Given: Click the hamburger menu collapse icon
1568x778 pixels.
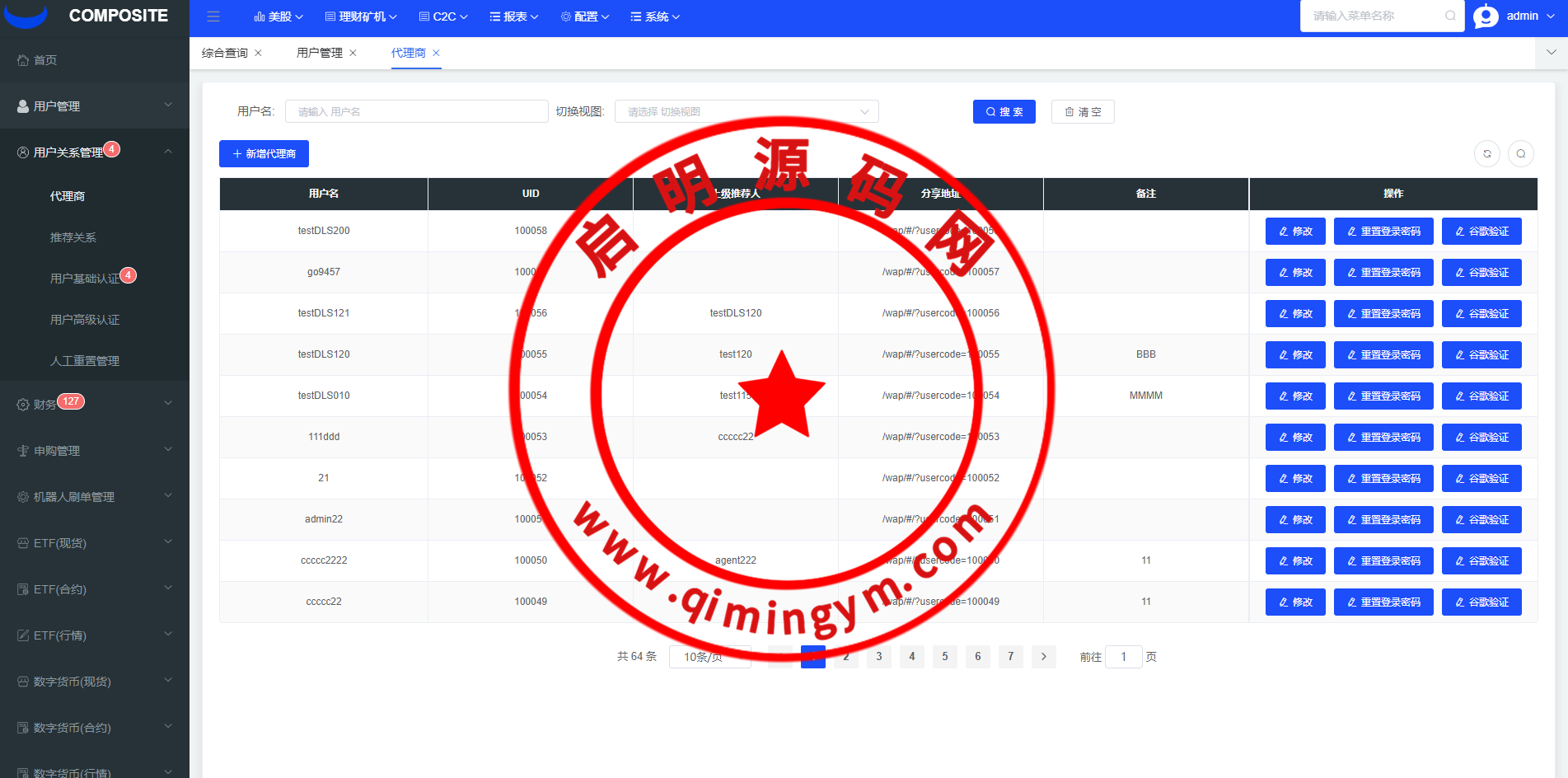Looking at the screenshot, I should point(213,16).
